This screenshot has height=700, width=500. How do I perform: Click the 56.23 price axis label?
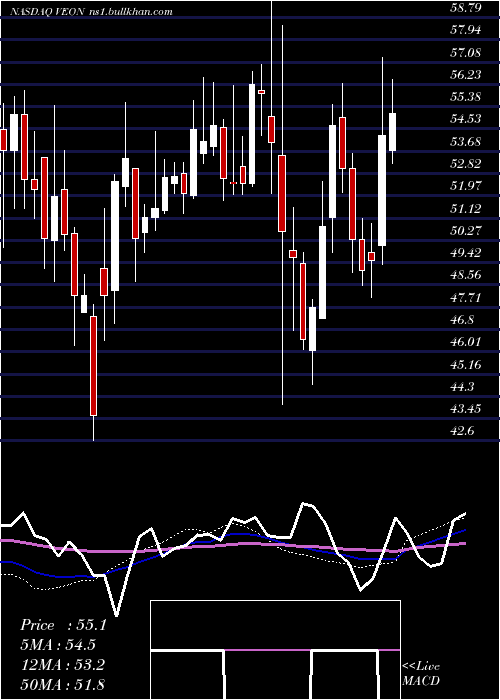pos(466,75)
